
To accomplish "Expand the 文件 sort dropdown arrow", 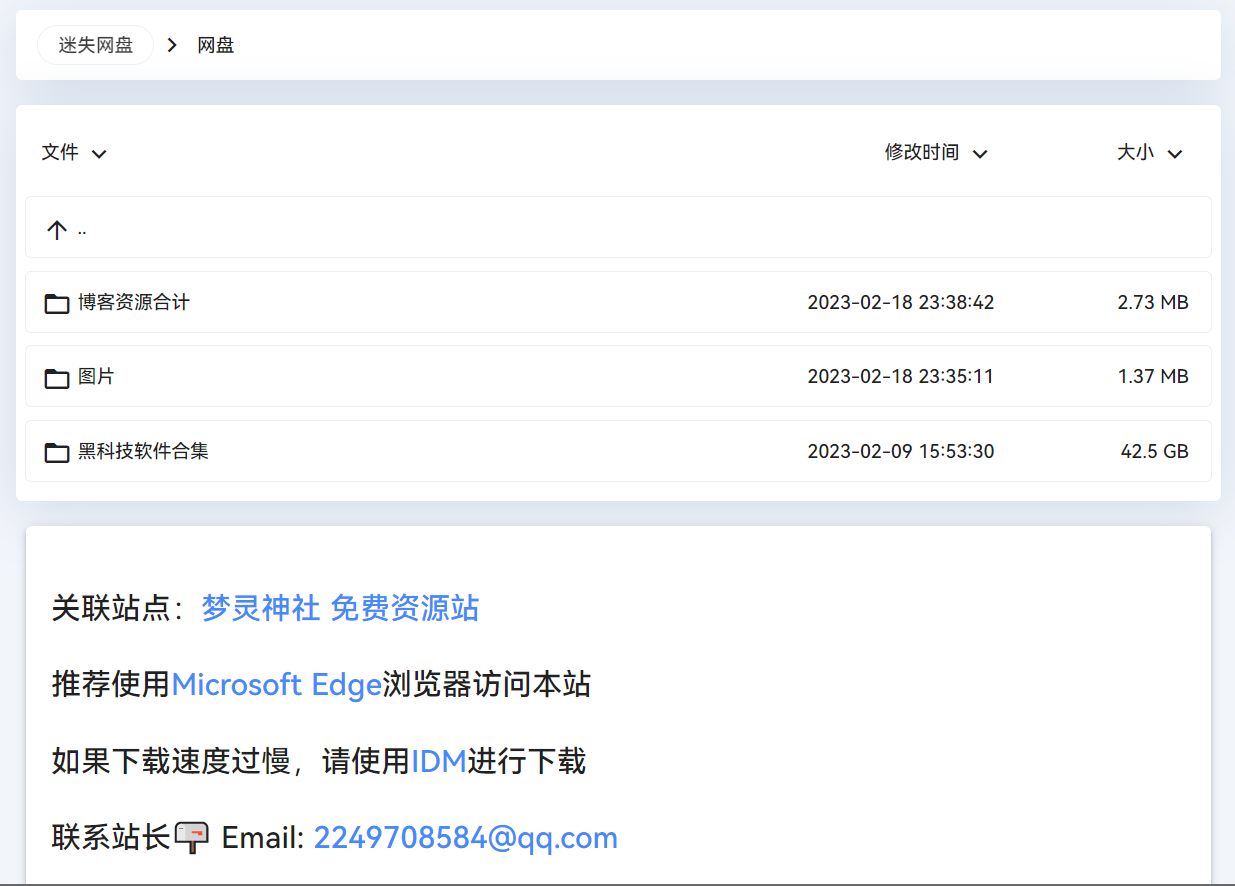I will (99, 154).
